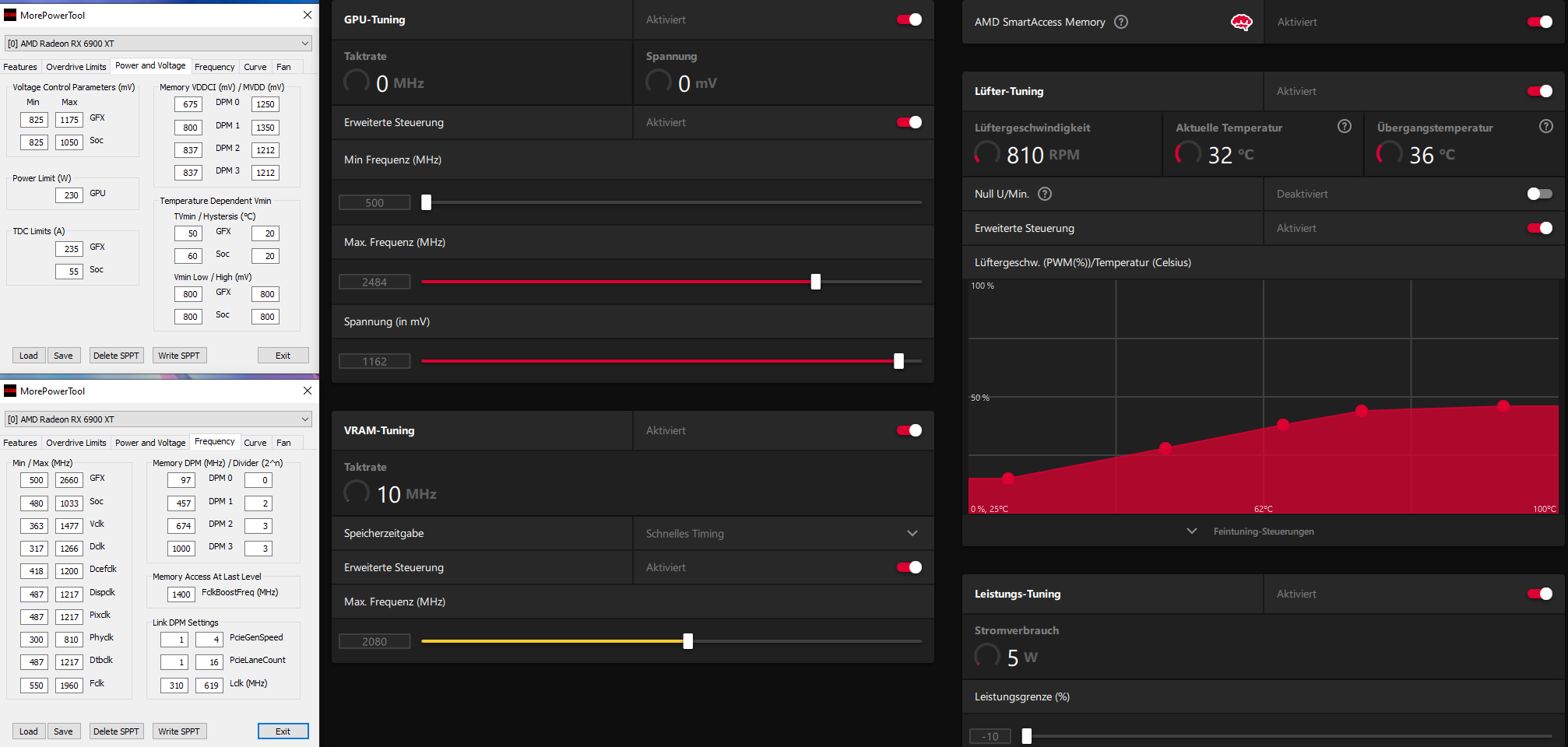Viewport: 1568px width, 747px height.
Task: Switch to Curve tab in top MorePowerTool
Action: point(255,67)
